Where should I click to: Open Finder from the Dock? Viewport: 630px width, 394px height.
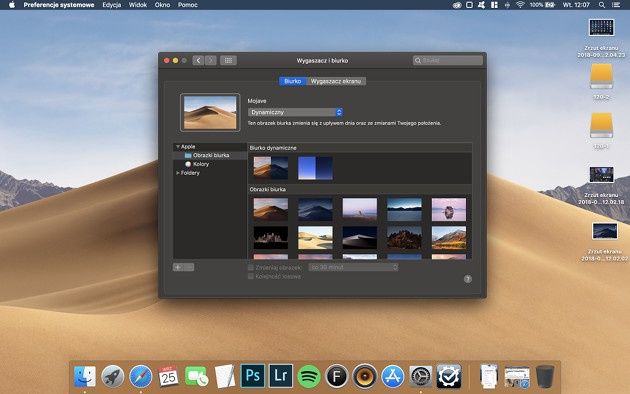click(85, 376)
